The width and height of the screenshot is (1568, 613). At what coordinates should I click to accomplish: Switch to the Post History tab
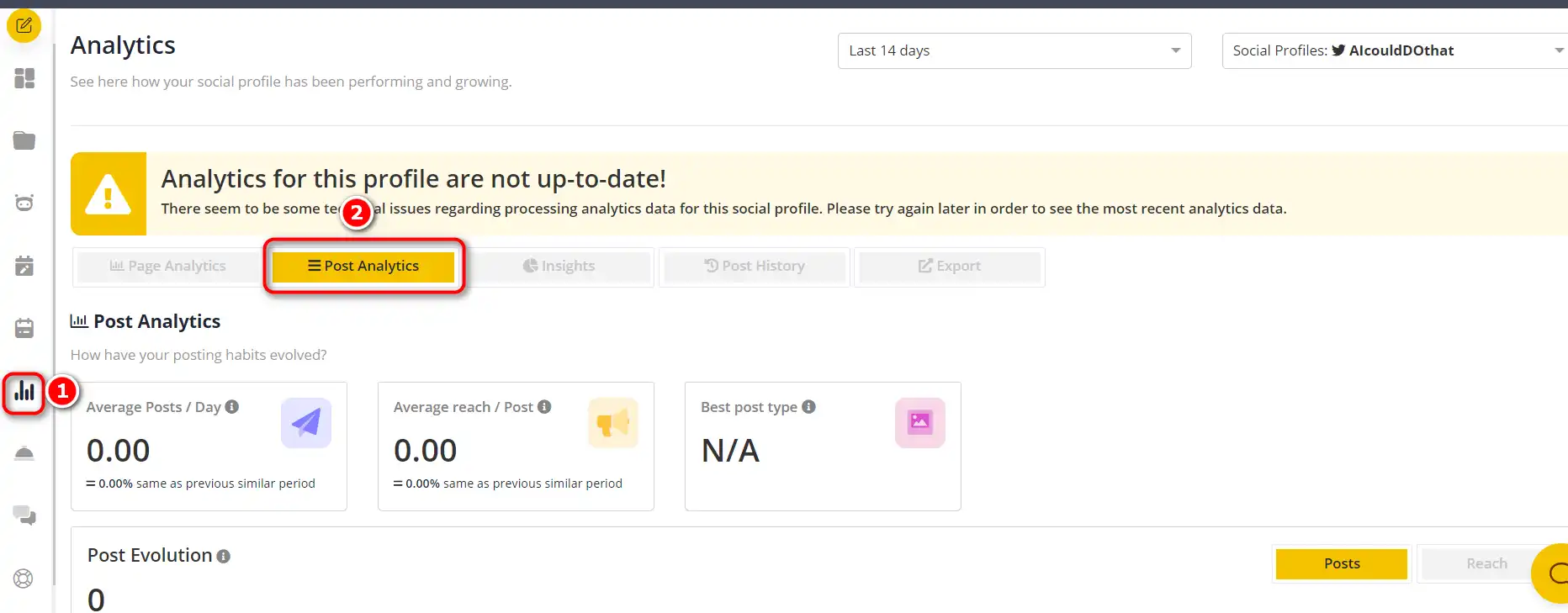(755, 267)
